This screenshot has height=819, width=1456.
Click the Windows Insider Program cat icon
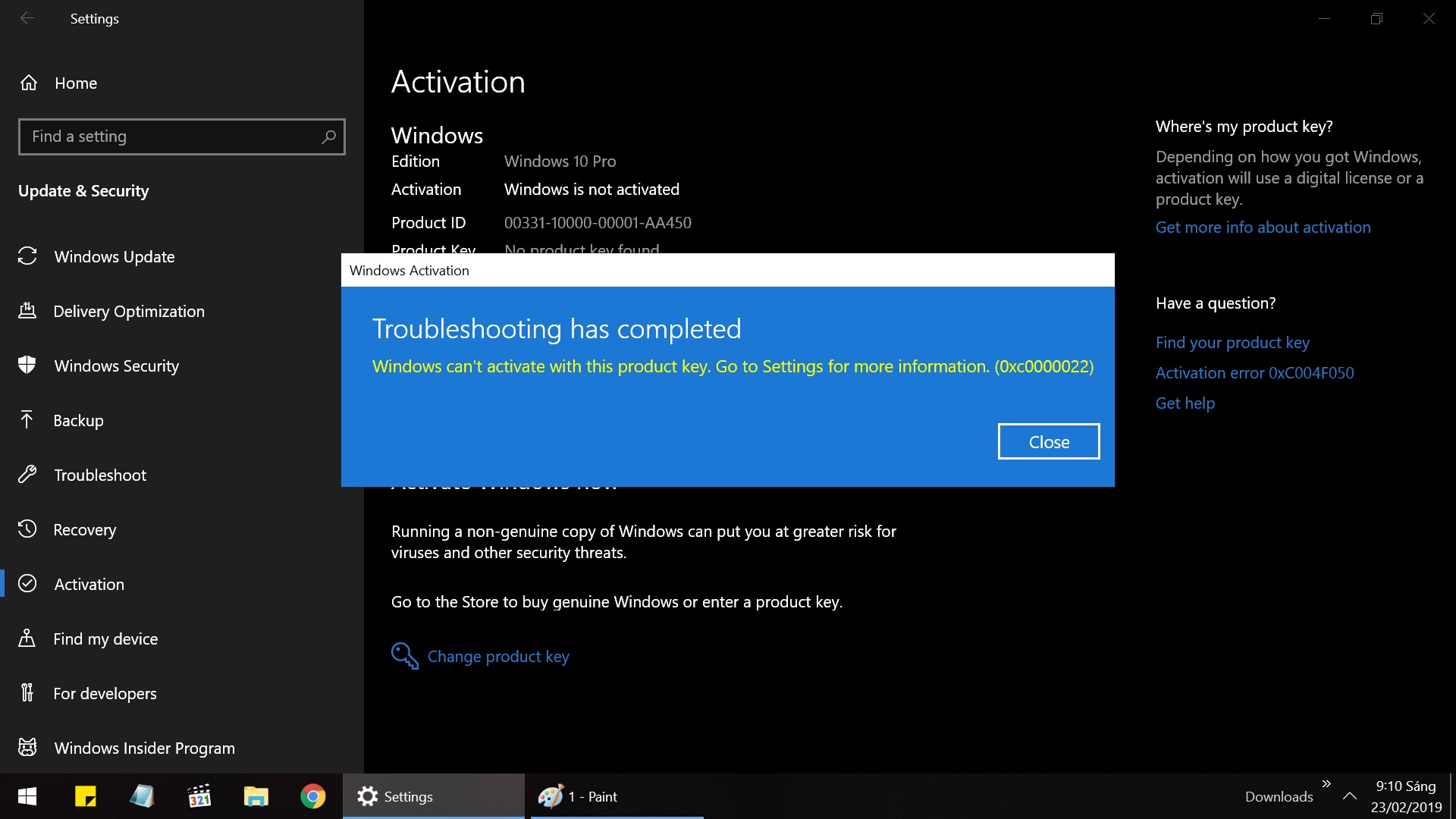coord(27,748)
